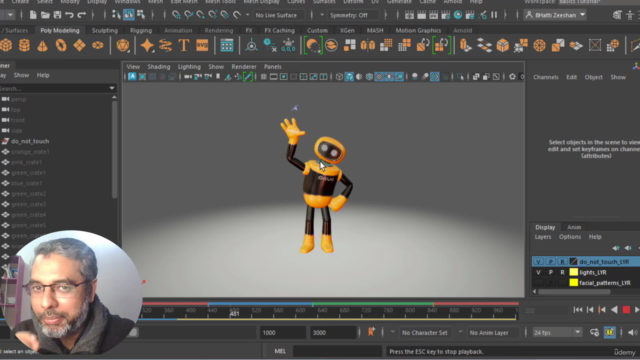The image size is (640, 360).
Task: Click the MEL script type label
Action: point(280,351)
